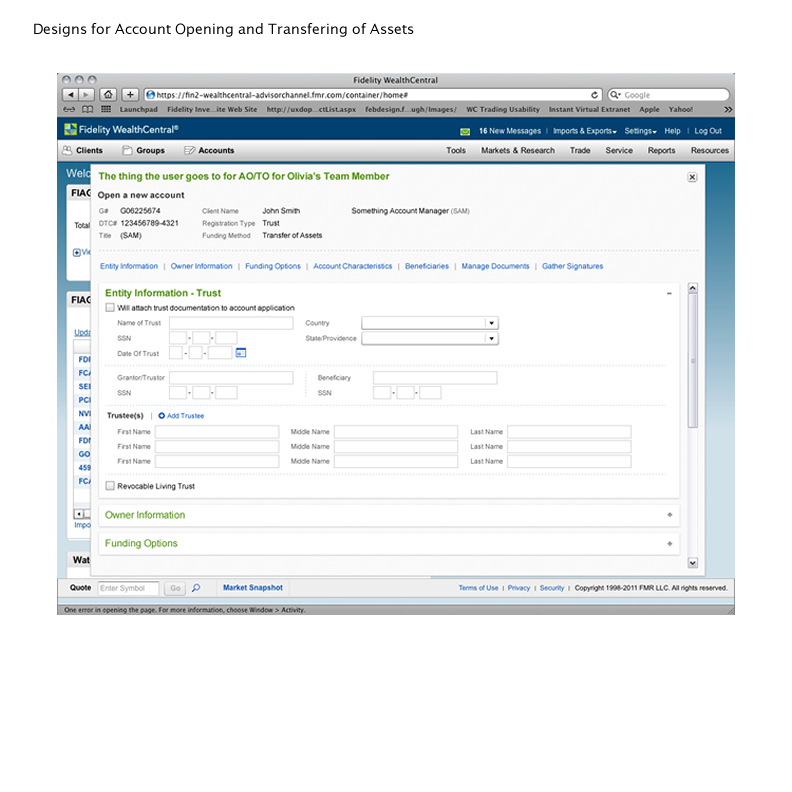Enable the Revocable Living Trust checkbox
The image size is (792, 792).
pyautogui.click(x=110, y=486)
